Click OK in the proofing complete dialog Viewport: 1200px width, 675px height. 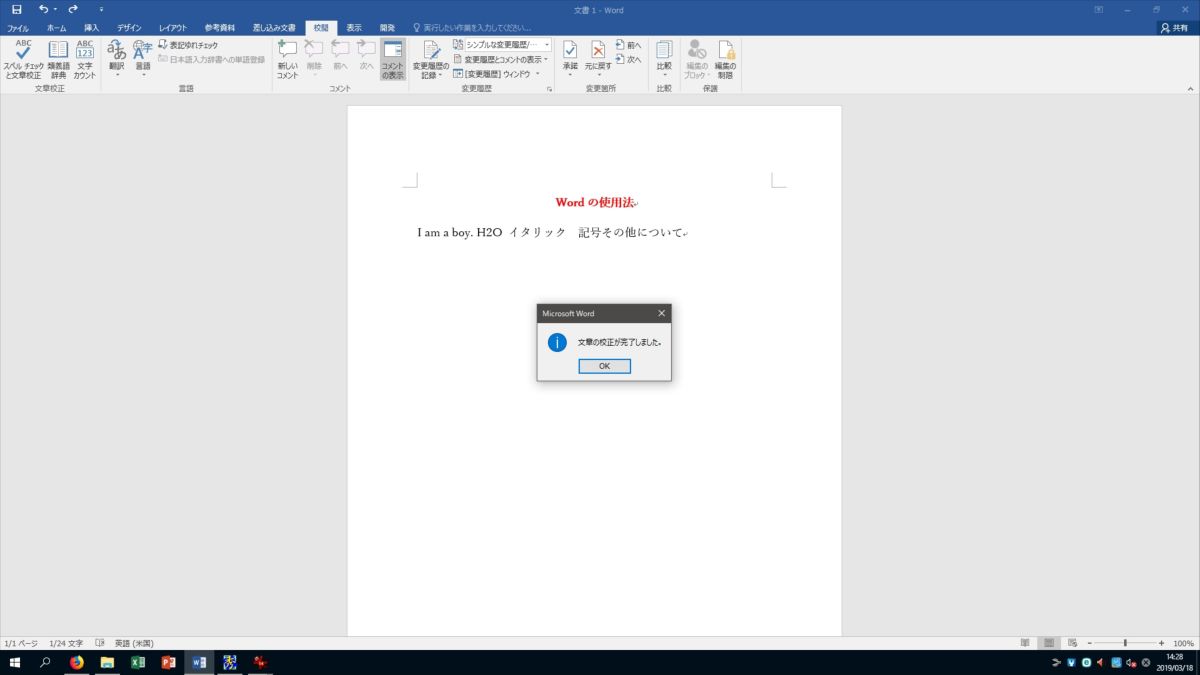tap(604, 366)
